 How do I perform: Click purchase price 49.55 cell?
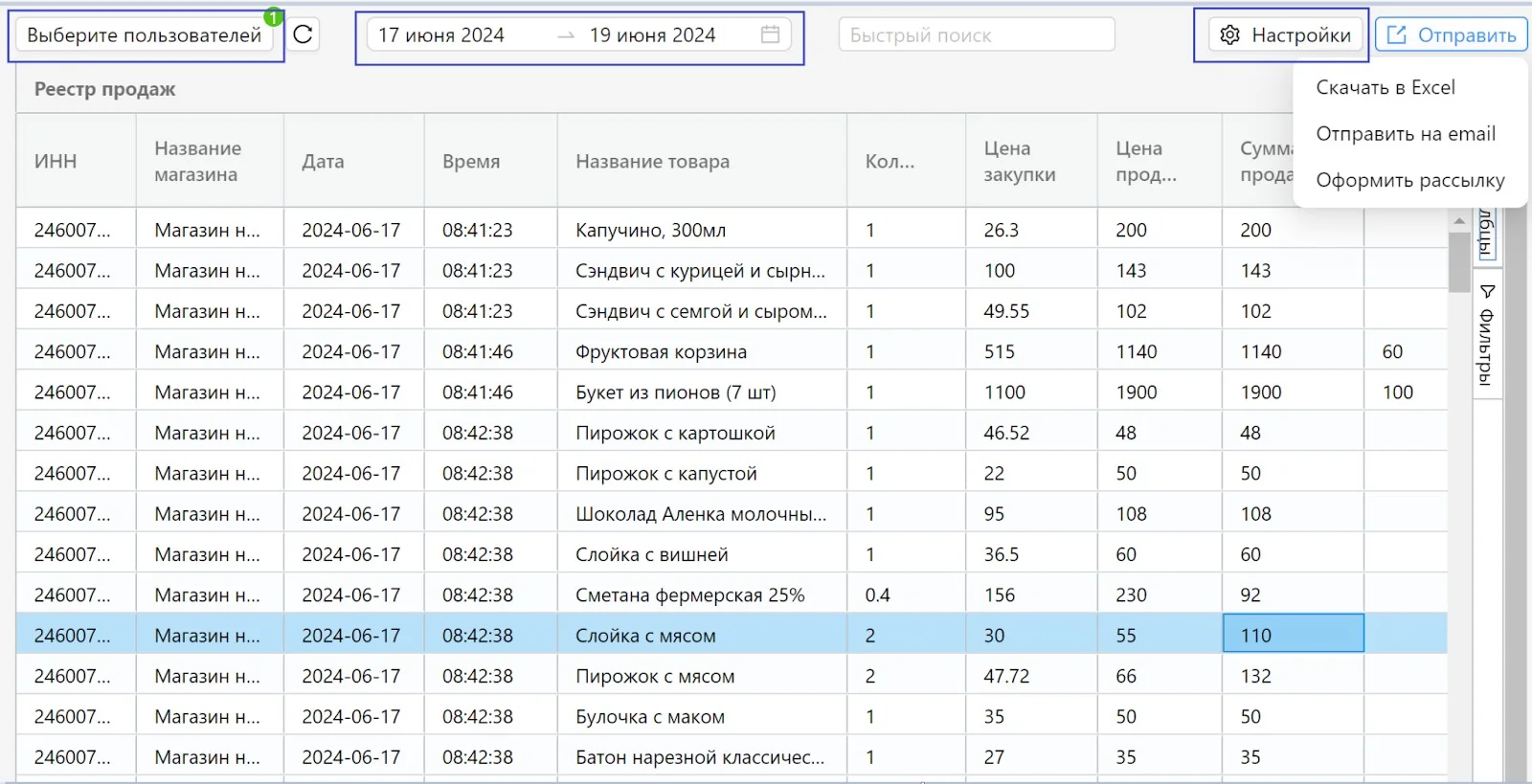[x=1031, y=311]
